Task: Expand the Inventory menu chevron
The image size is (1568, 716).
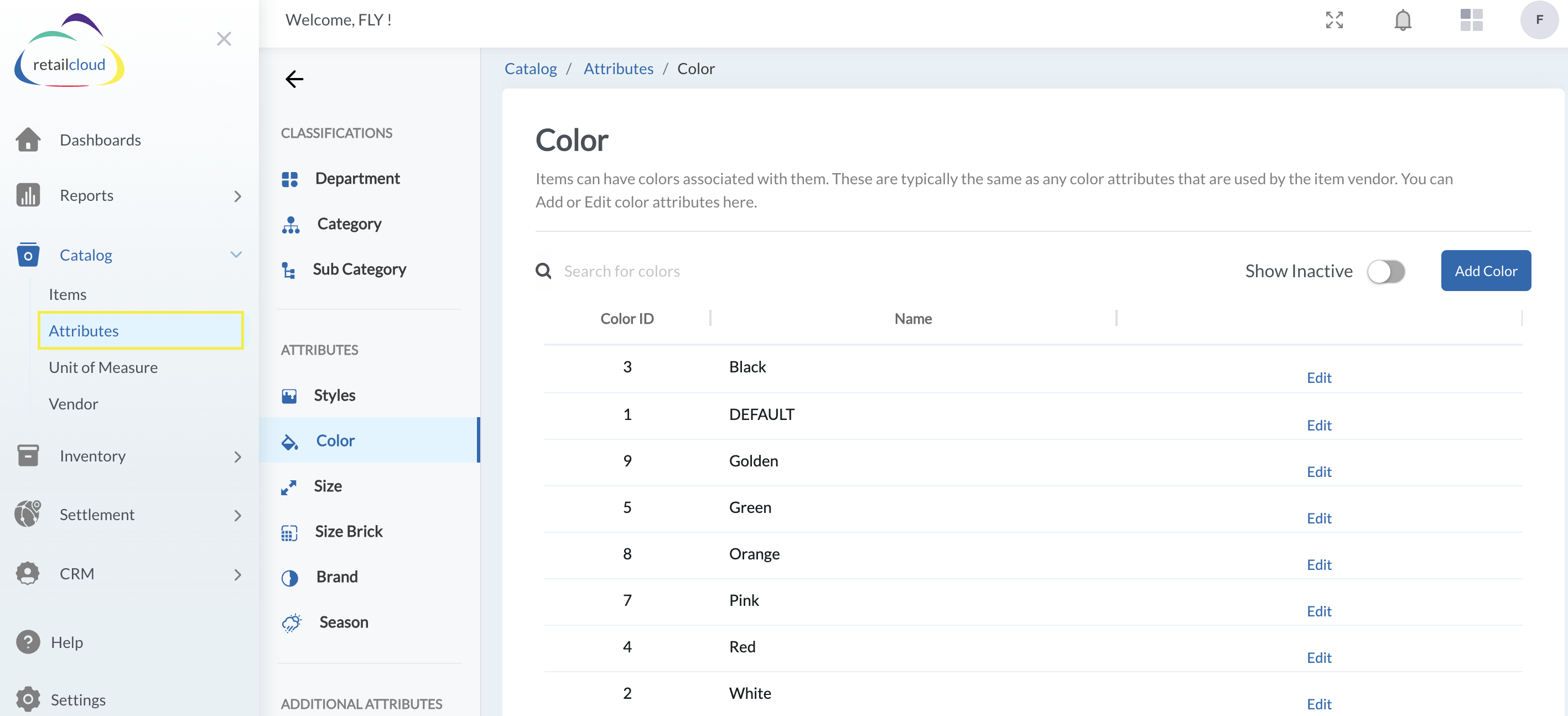Action: [237, 456]
